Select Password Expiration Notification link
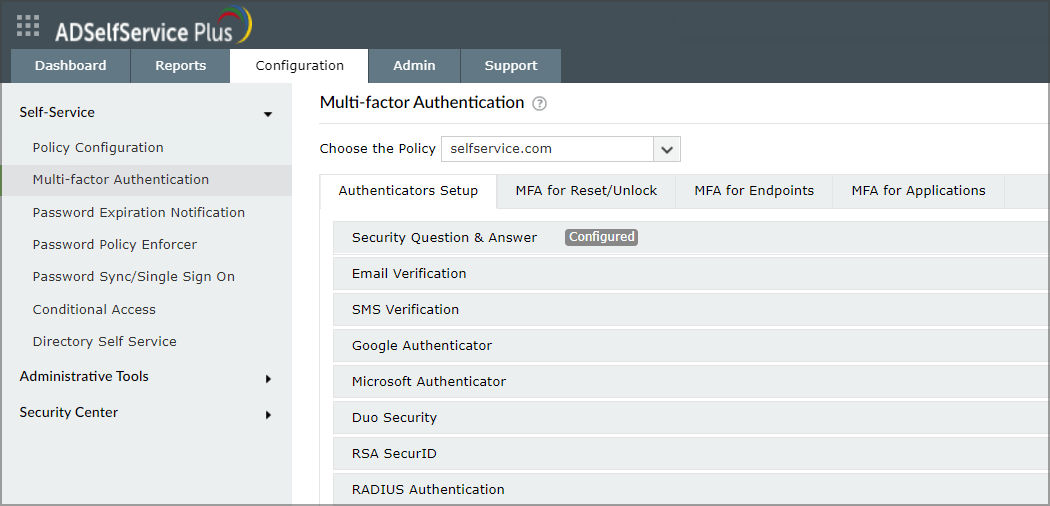1050x506 pixels. 138,213
